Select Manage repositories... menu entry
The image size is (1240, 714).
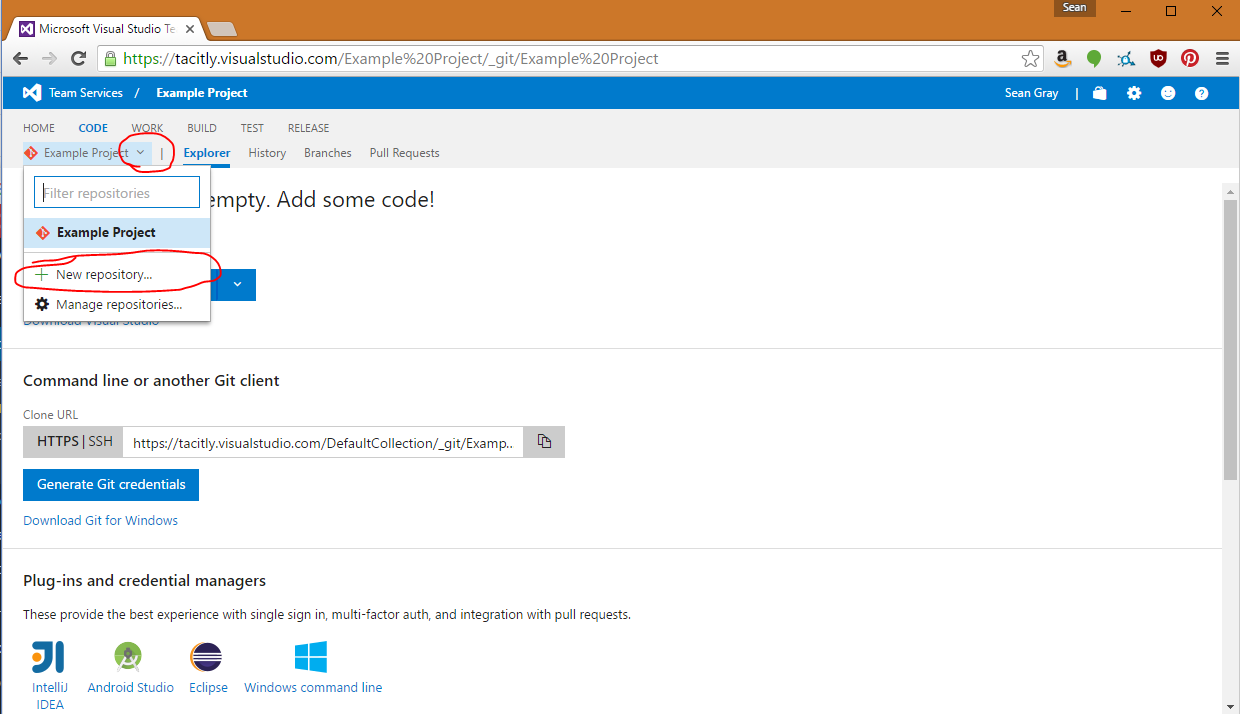pyautogui.click(x=118, y=304)
